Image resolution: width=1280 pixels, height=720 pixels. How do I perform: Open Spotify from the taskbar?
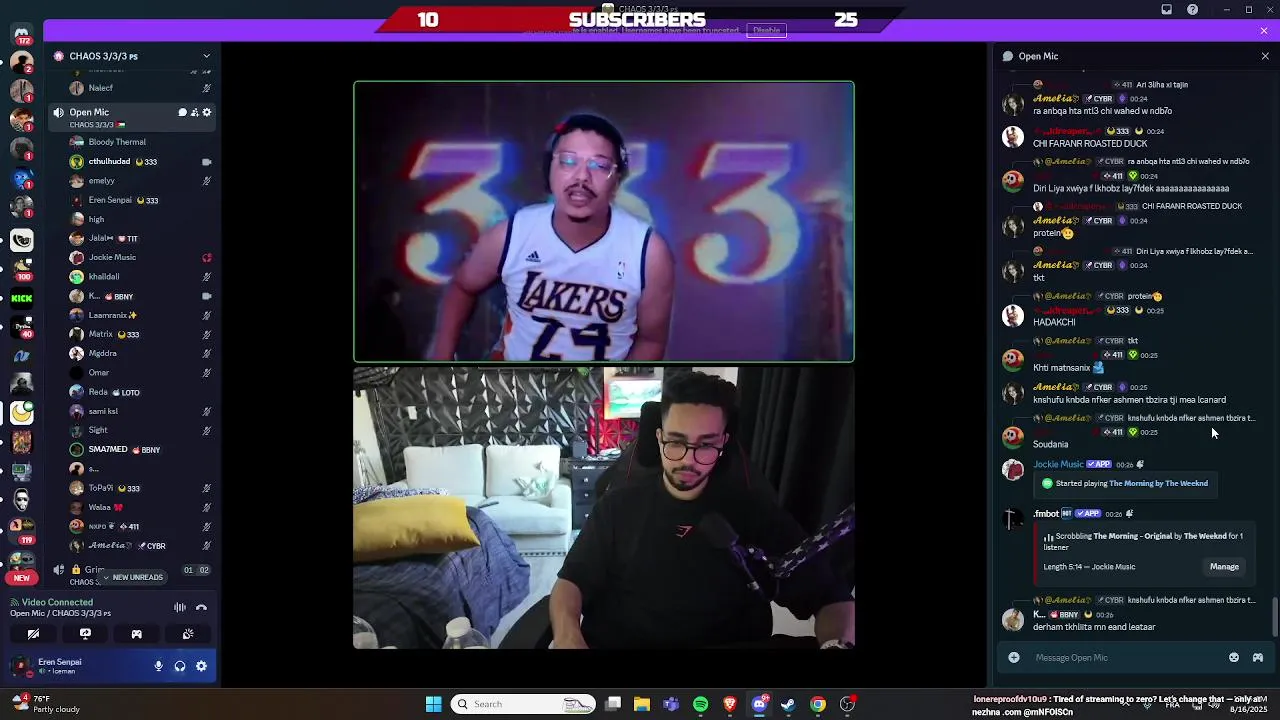700,704
